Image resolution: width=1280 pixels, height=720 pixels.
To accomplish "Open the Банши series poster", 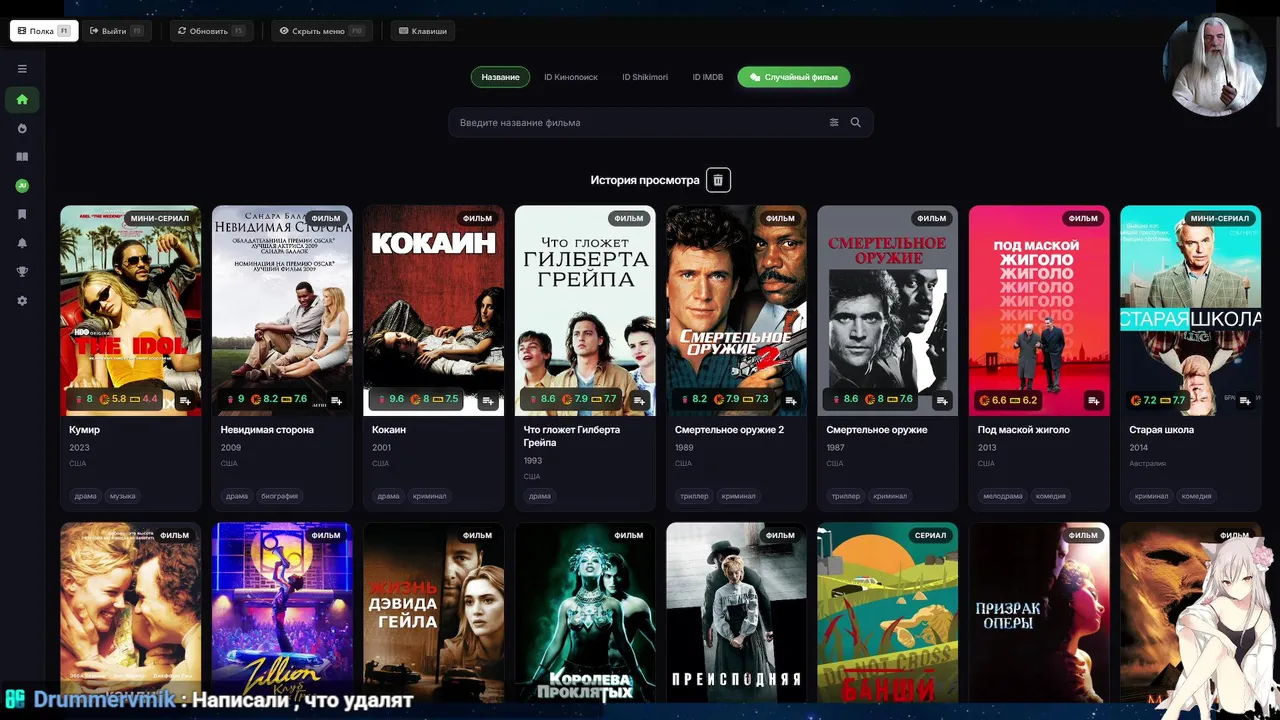I will click(887, 612).
